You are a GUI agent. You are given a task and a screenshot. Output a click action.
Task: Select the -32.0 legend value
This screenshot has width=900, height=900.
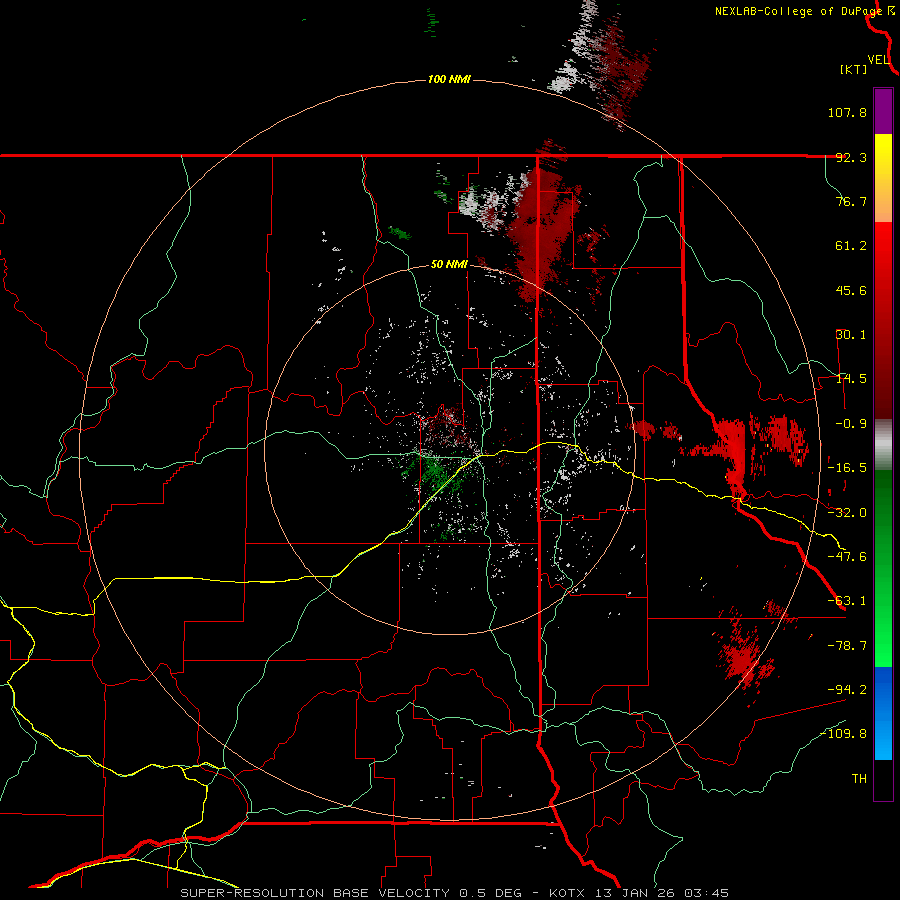point(847,513)
